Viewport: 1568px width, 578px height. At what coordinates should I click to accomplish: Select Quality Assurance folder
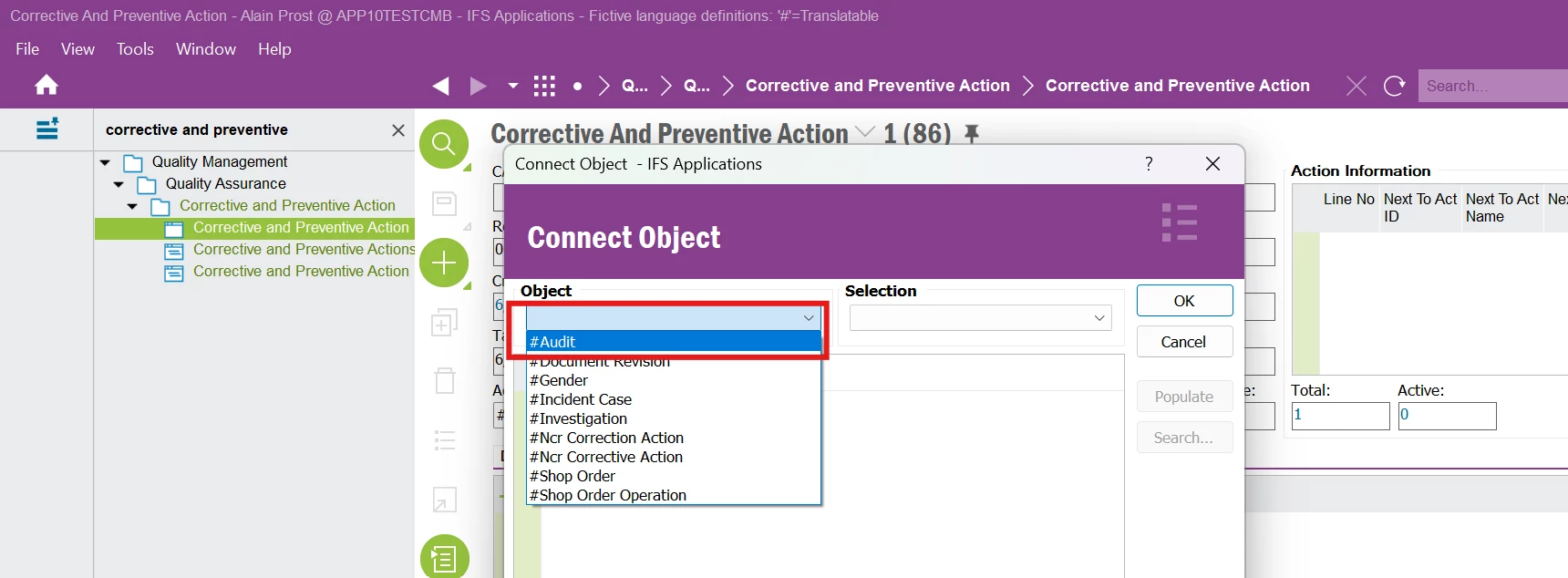pos(226,184)
